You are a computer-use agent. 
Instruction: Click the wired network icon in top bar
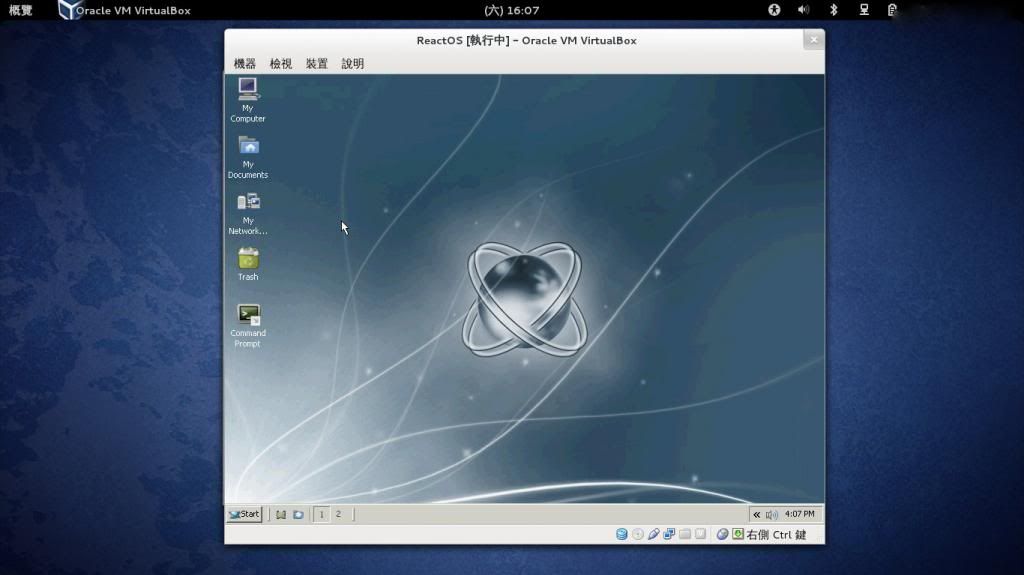pyautogui.click(x=863, y=10)
